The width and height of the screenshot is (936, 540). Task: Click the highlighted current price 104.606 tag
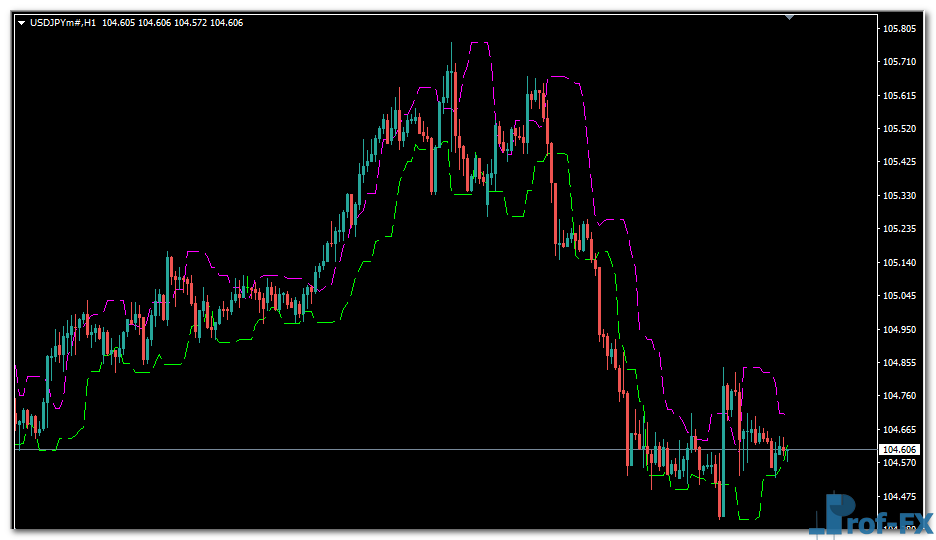(899, 450)
